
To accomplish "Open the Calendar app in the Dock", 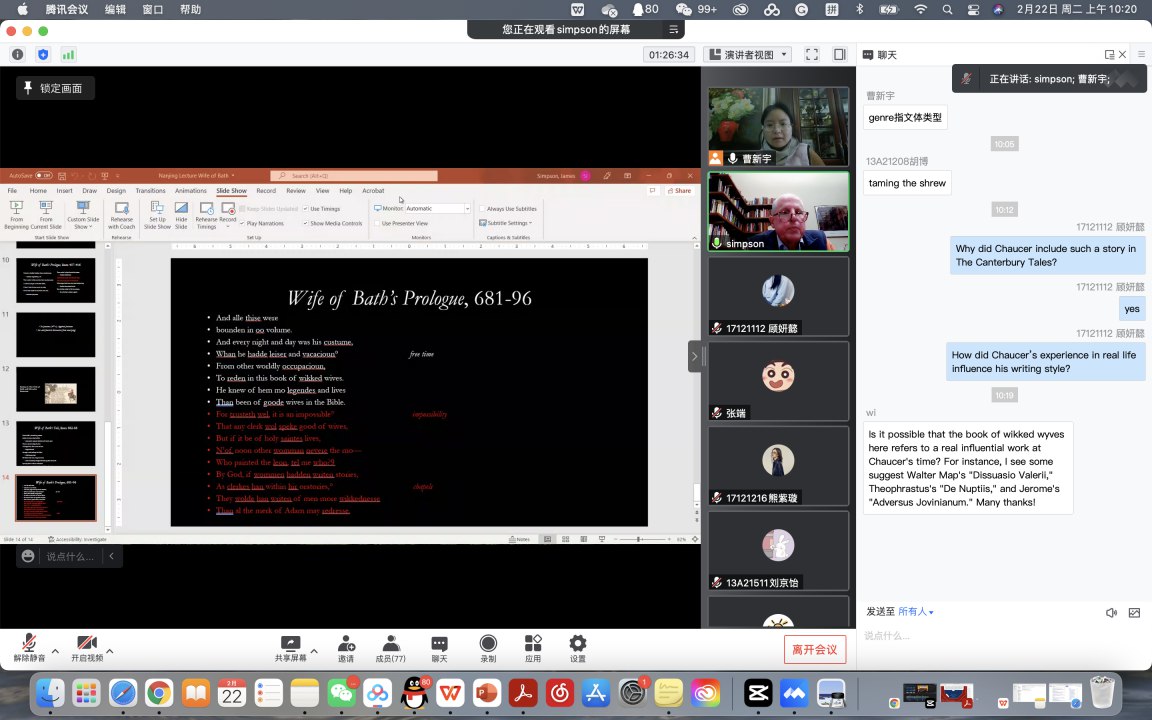I will (232, 693).
